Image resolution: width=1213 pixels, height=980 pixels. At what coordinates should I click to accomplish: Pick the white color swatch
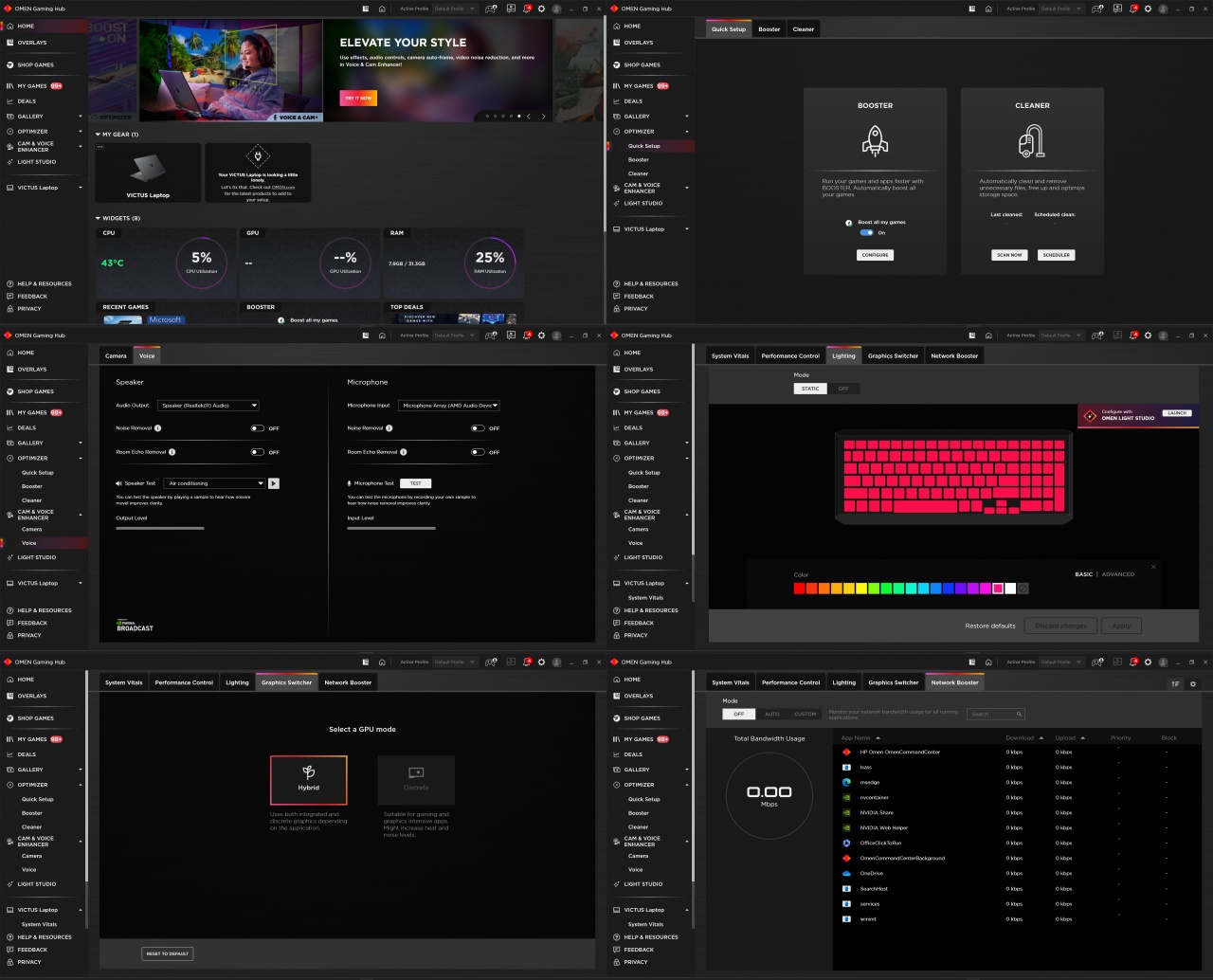[1010, 589]
